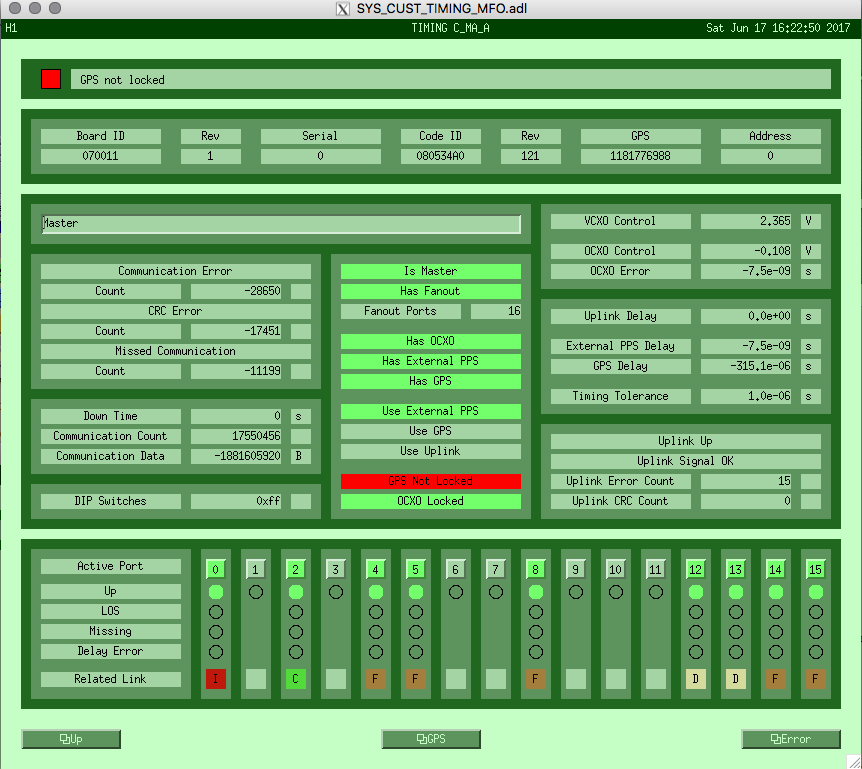Click the Use GPS status
The image size is (862, 769).
point(431,431)
